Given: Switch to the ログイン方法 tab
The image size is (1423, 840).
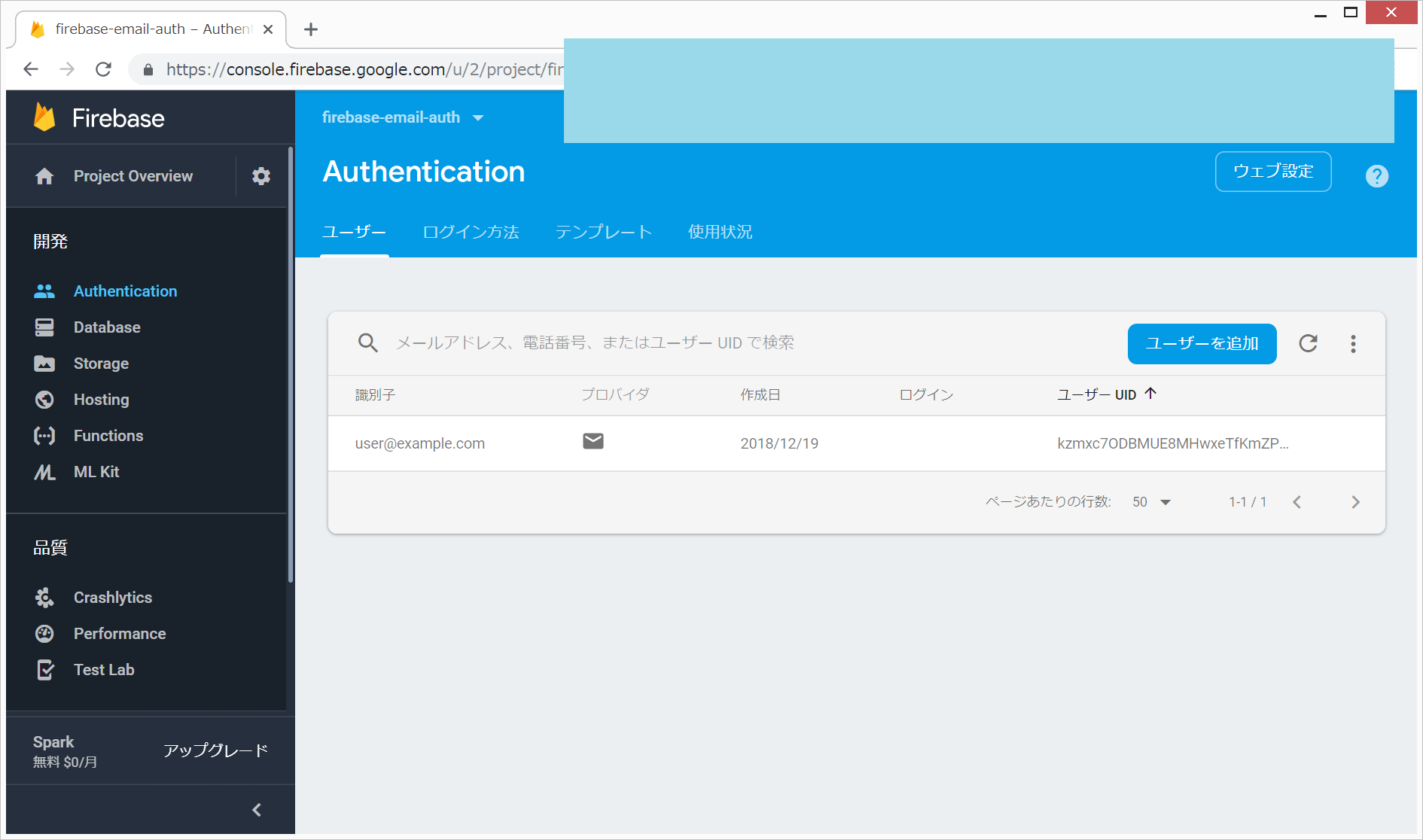Looking at the screenshot, I should (471, 233).
